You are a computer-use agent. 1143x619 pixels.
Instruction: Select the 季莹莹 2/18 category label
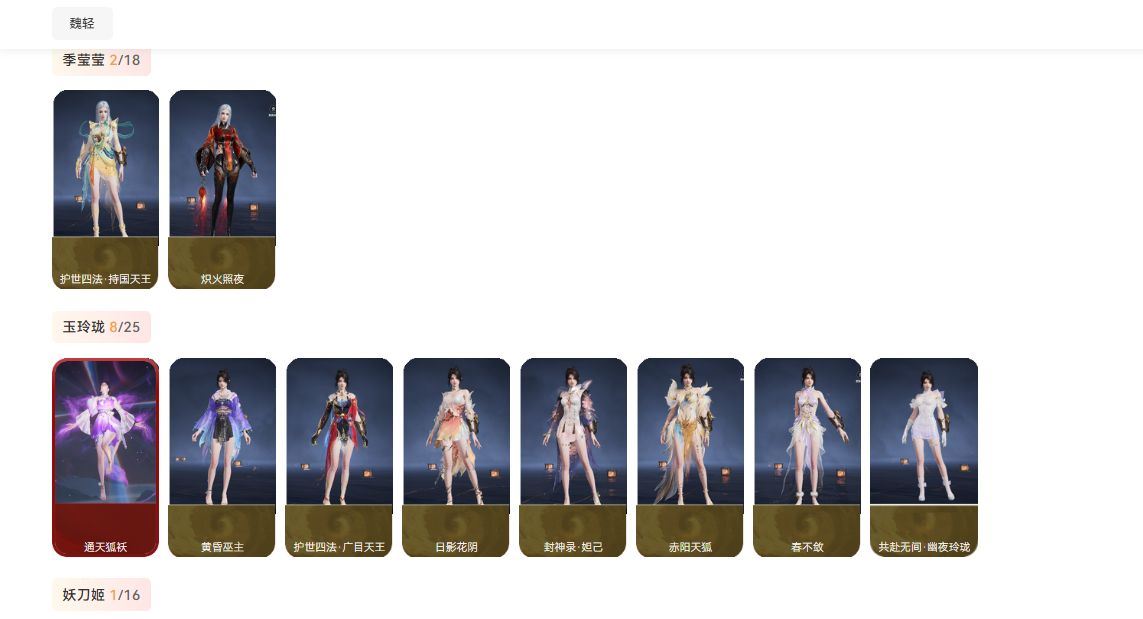point(101,61)
